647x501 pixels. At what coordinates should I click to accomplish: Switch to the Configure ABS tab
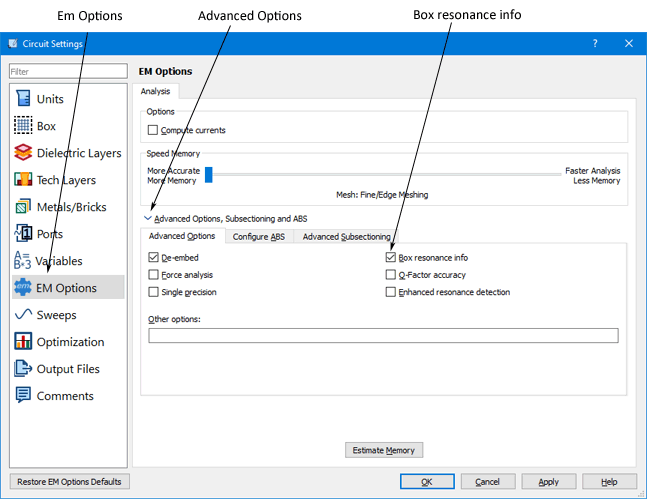click(x=258, y=236)
